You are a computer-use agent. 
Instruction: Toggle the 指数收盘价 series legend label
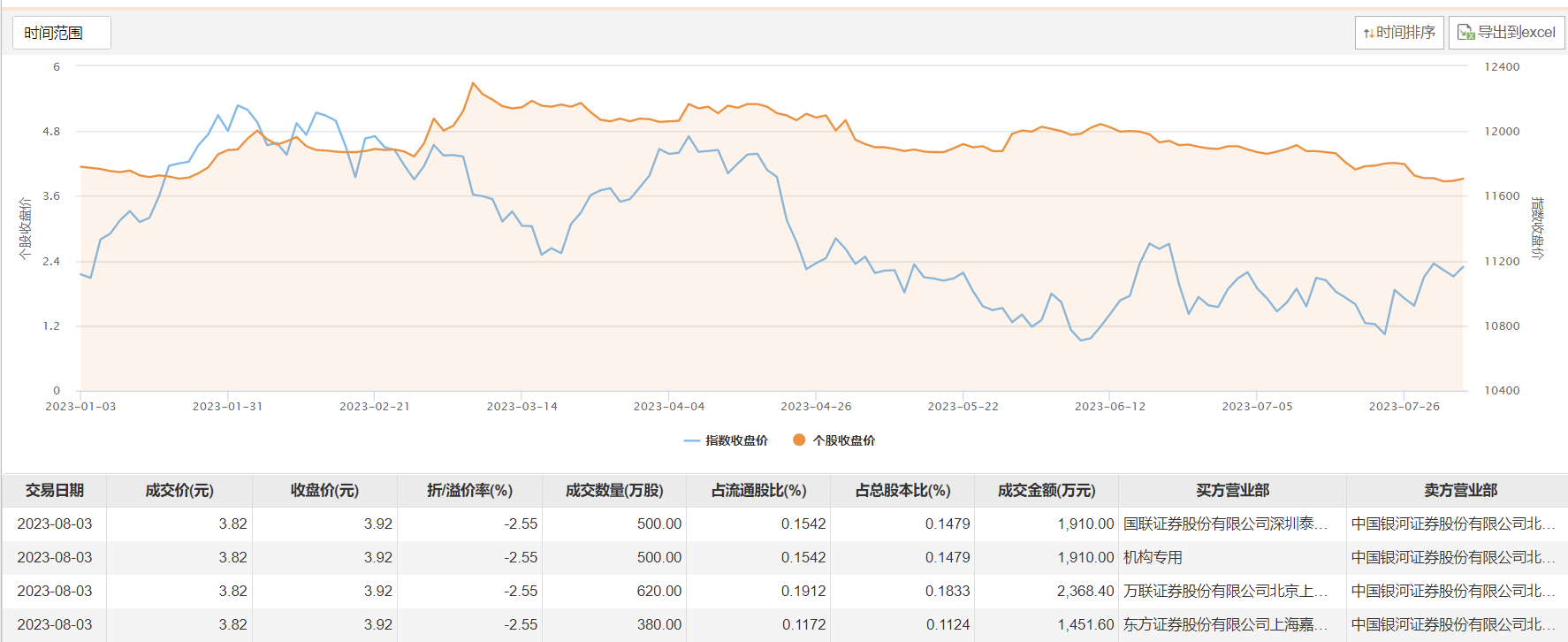coord(736,440)
